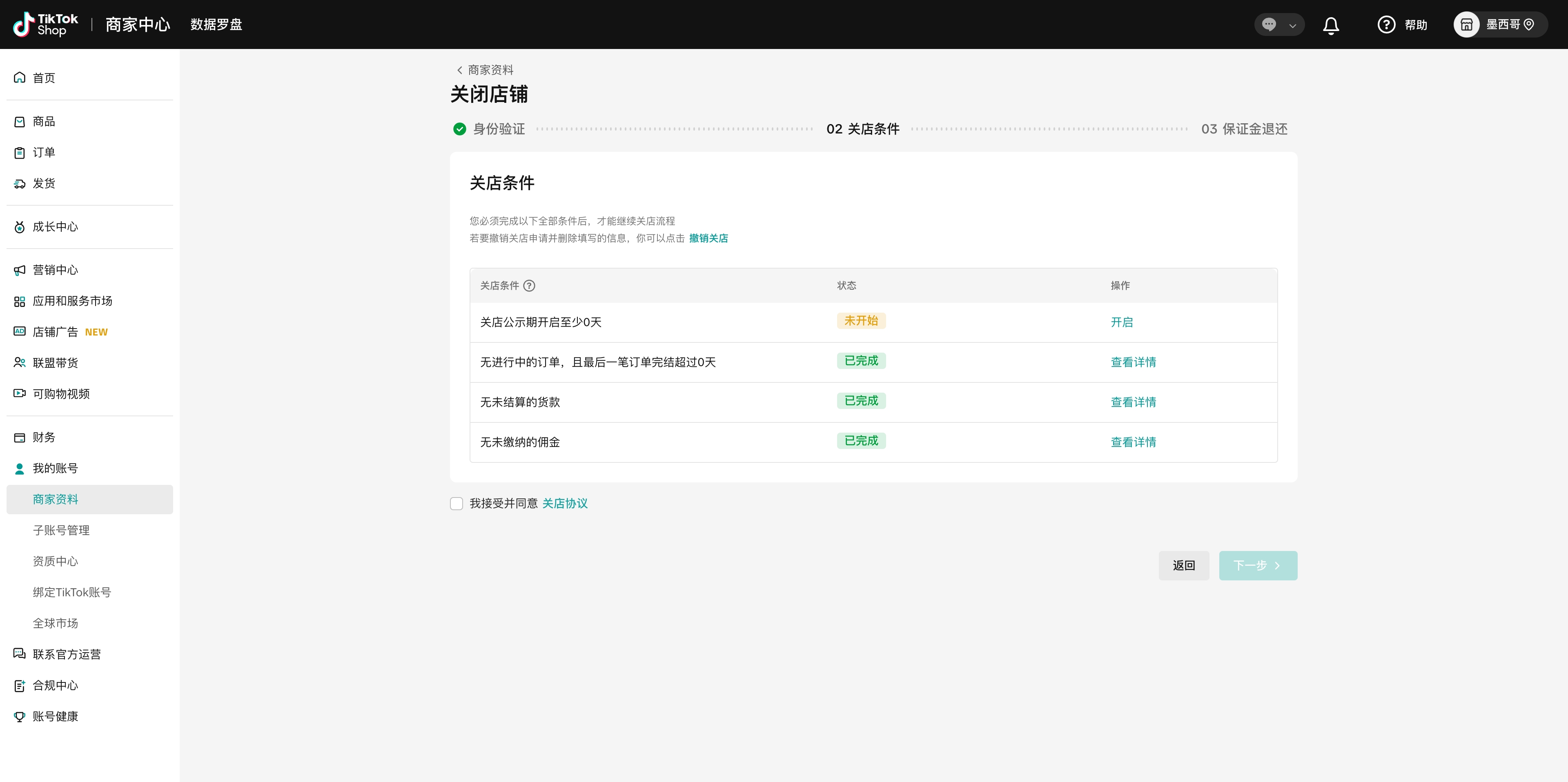Check the 我接受并同意 agreement checkbox

(x=457, y=503)
